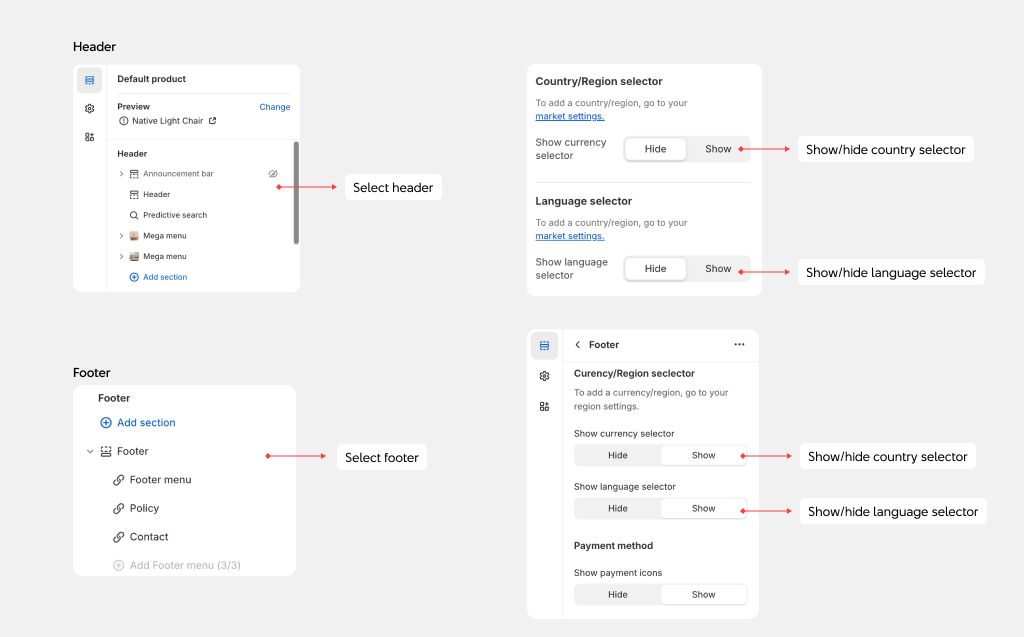
Task: Click the back arrow beside Footer title
Action: point(578,345)
